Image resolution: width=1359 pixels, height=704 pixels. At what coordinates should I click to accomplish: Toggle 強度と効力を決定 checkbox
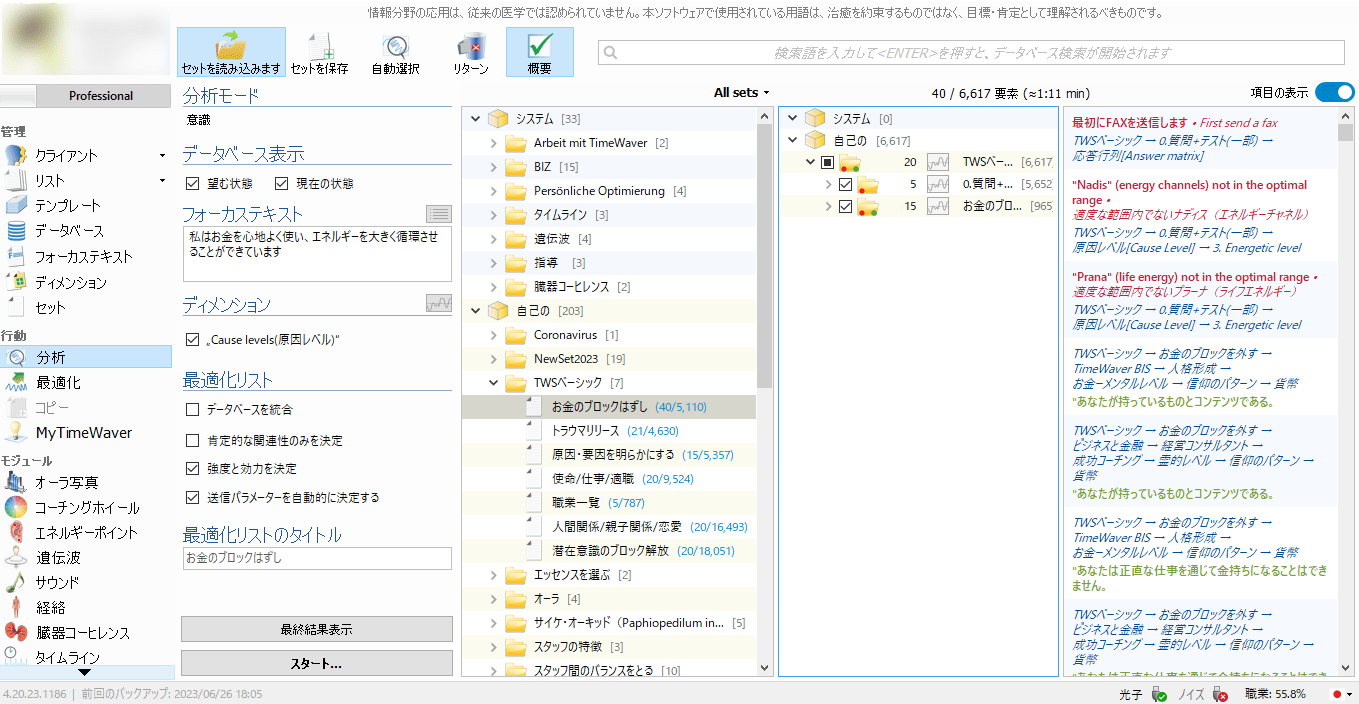[193, 468]
